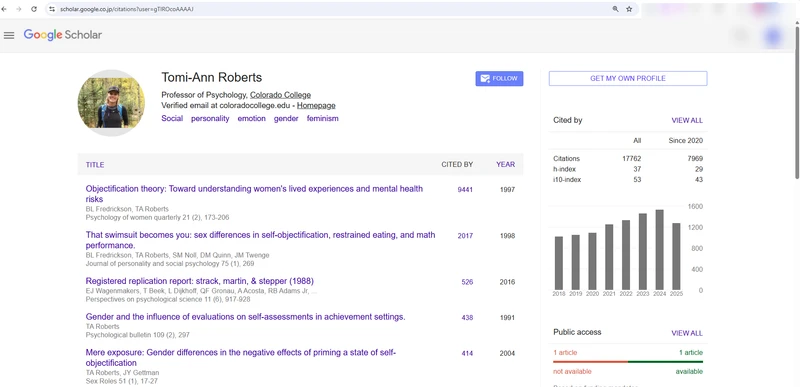View the 438 citations count
This screenshot has height=387, width=800.
pyautogui.click(x=467, y=318)
